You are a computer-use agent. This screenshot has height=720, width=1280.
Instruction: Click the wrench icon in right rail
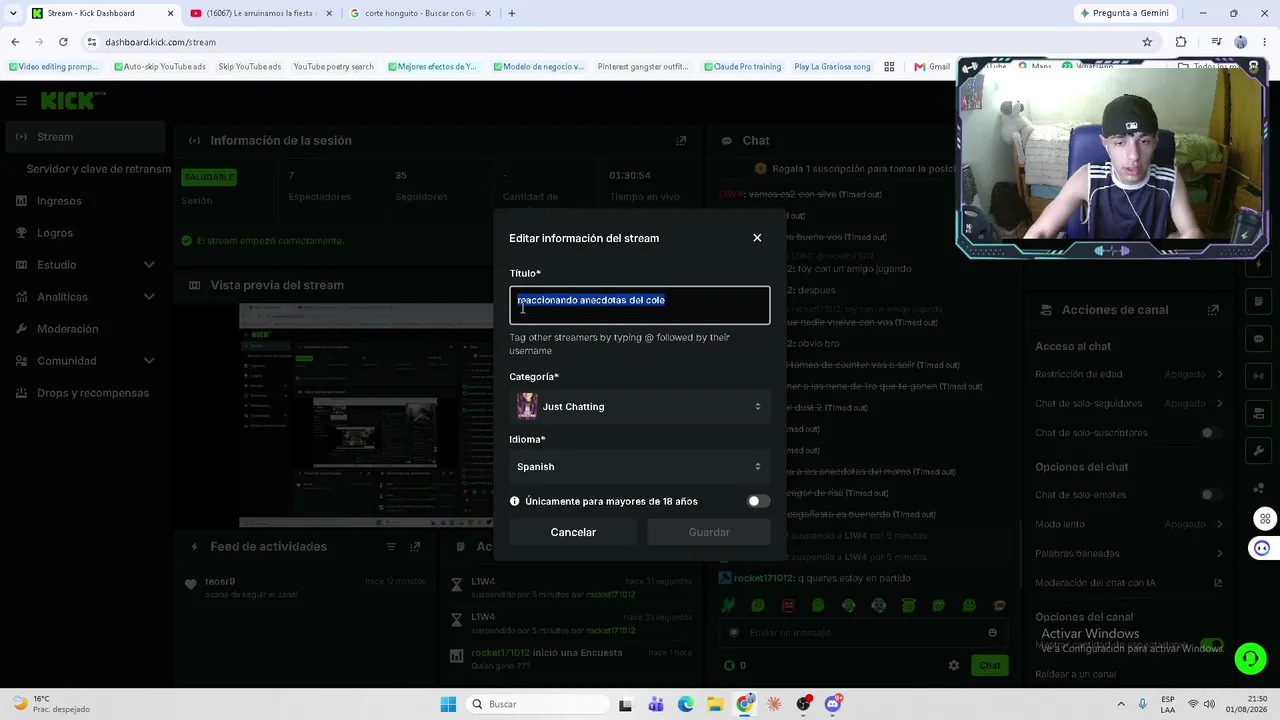pyautogui.click(x=1258, y=451)
